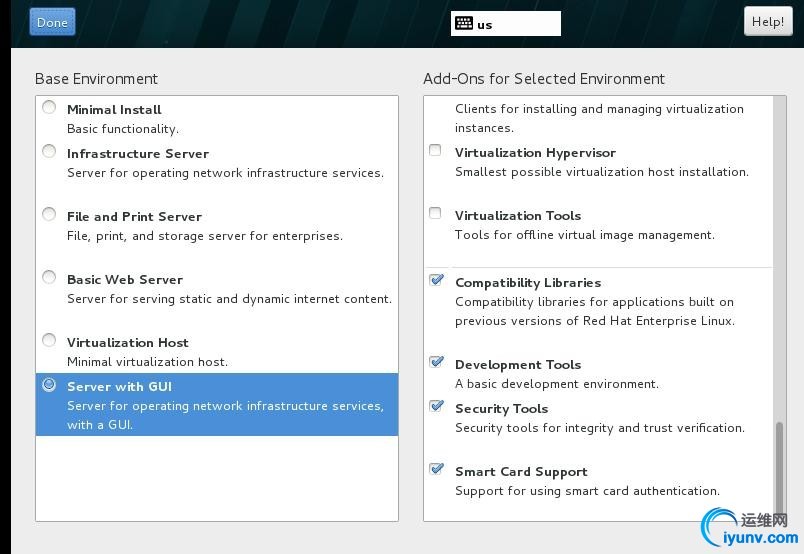The image size is (804, 554).
Task: Uncheck the Security Tools add-on
Action: pos(436,406)
